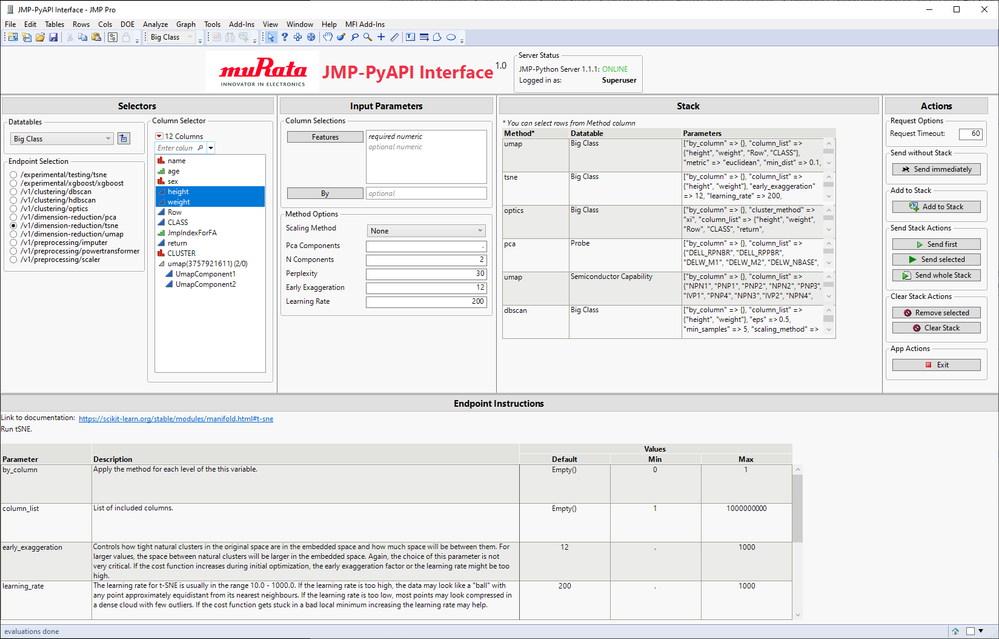Open the toolbar Big Class table dropdown

[x=171, y=38]
